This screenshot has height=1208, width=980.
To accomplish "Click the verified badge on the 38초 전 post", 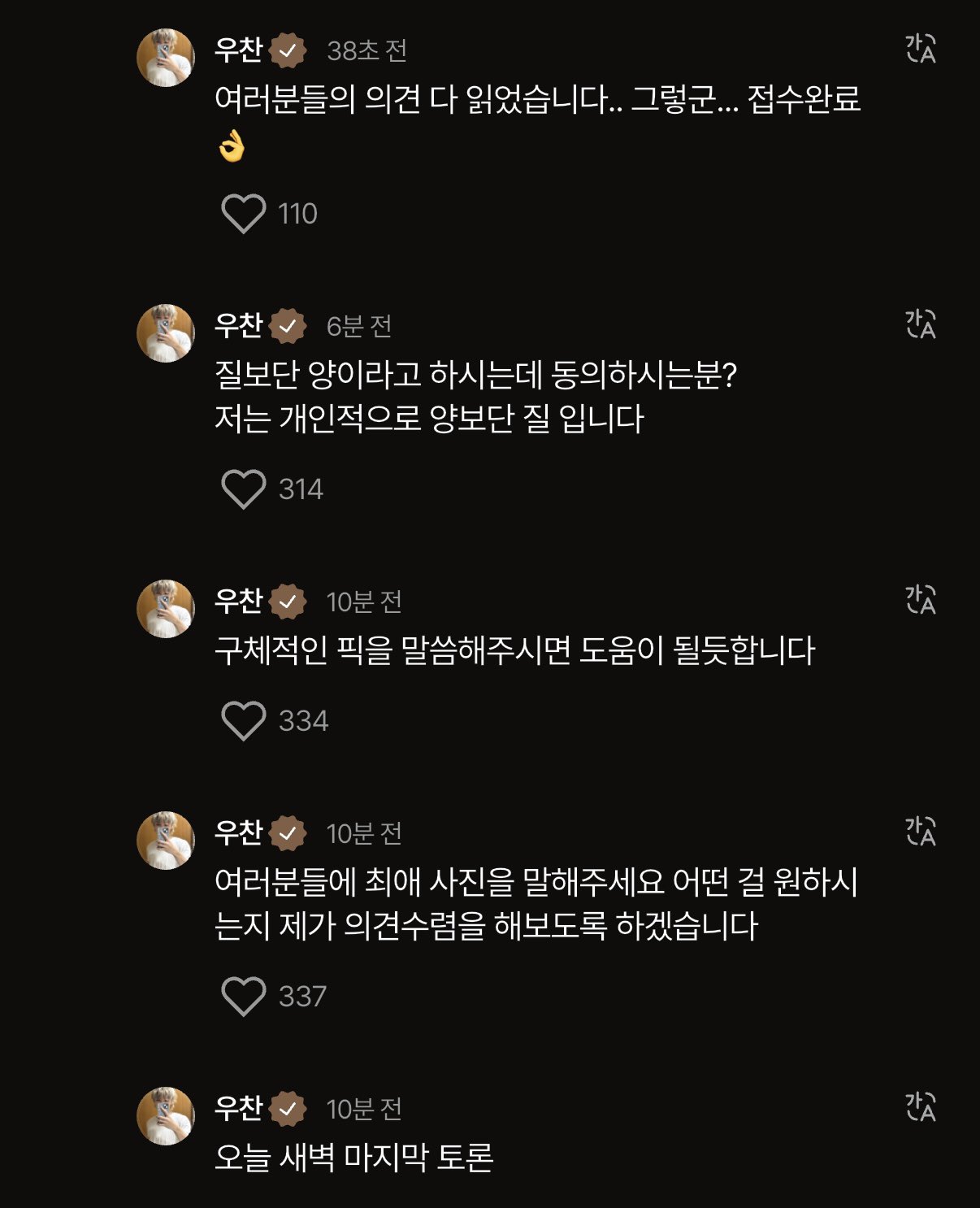I will pyautogui.click(x=288, y=51).
